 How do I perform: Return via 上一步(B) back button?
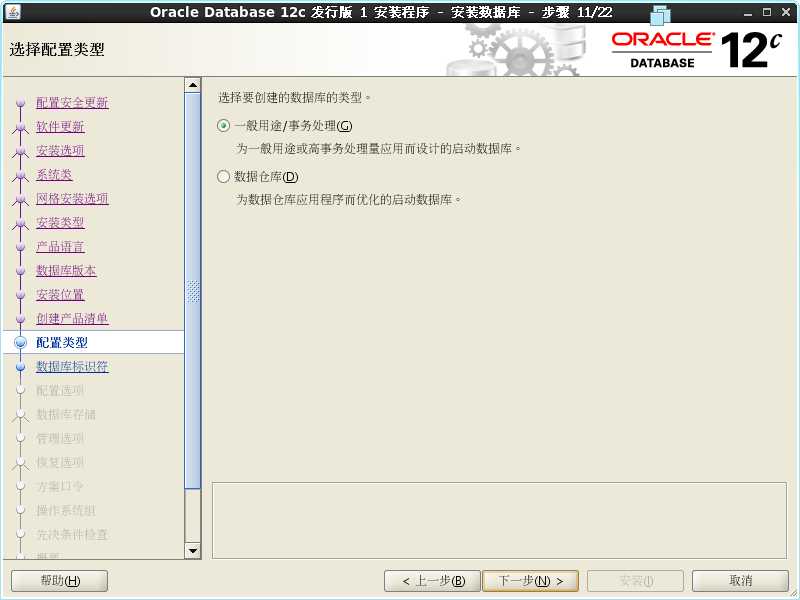[x=432, y=581]
